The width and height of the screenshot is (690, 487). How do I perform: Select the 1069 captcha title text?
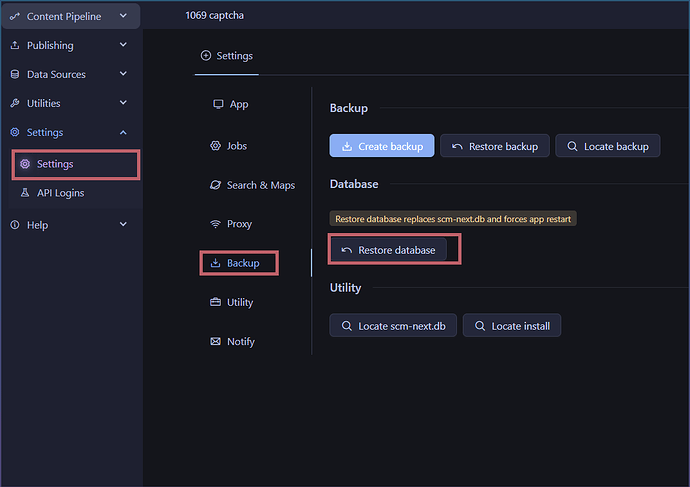214,16
